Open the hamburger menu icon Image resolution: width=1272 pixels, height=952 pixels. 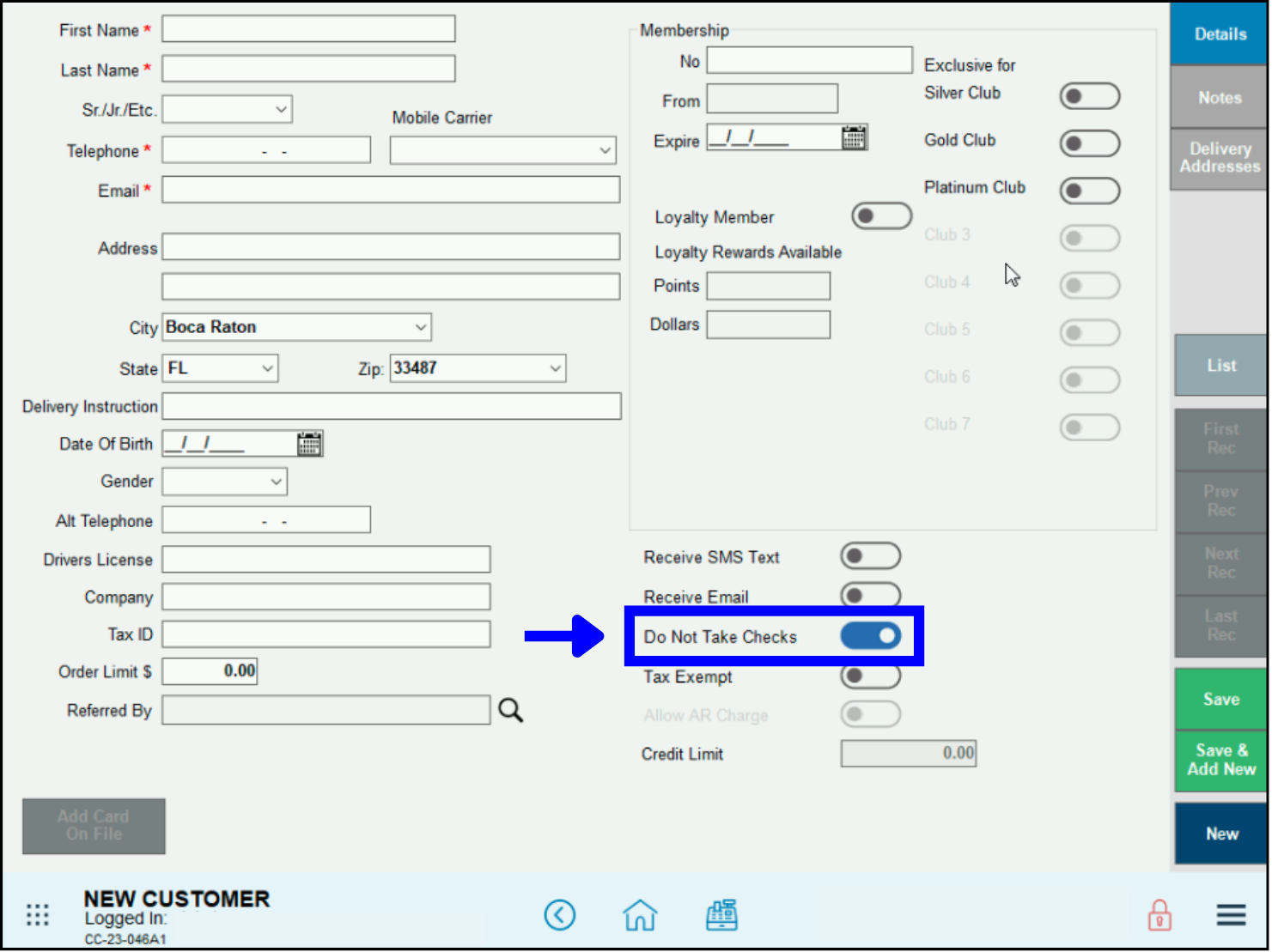click(x=1231, y=915)
